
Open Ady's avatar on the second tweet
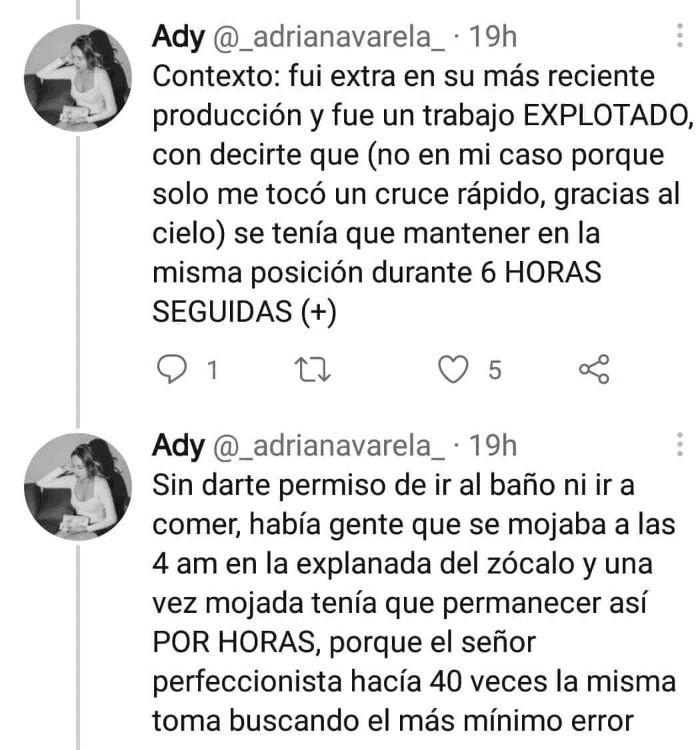(x=78, y=487)
